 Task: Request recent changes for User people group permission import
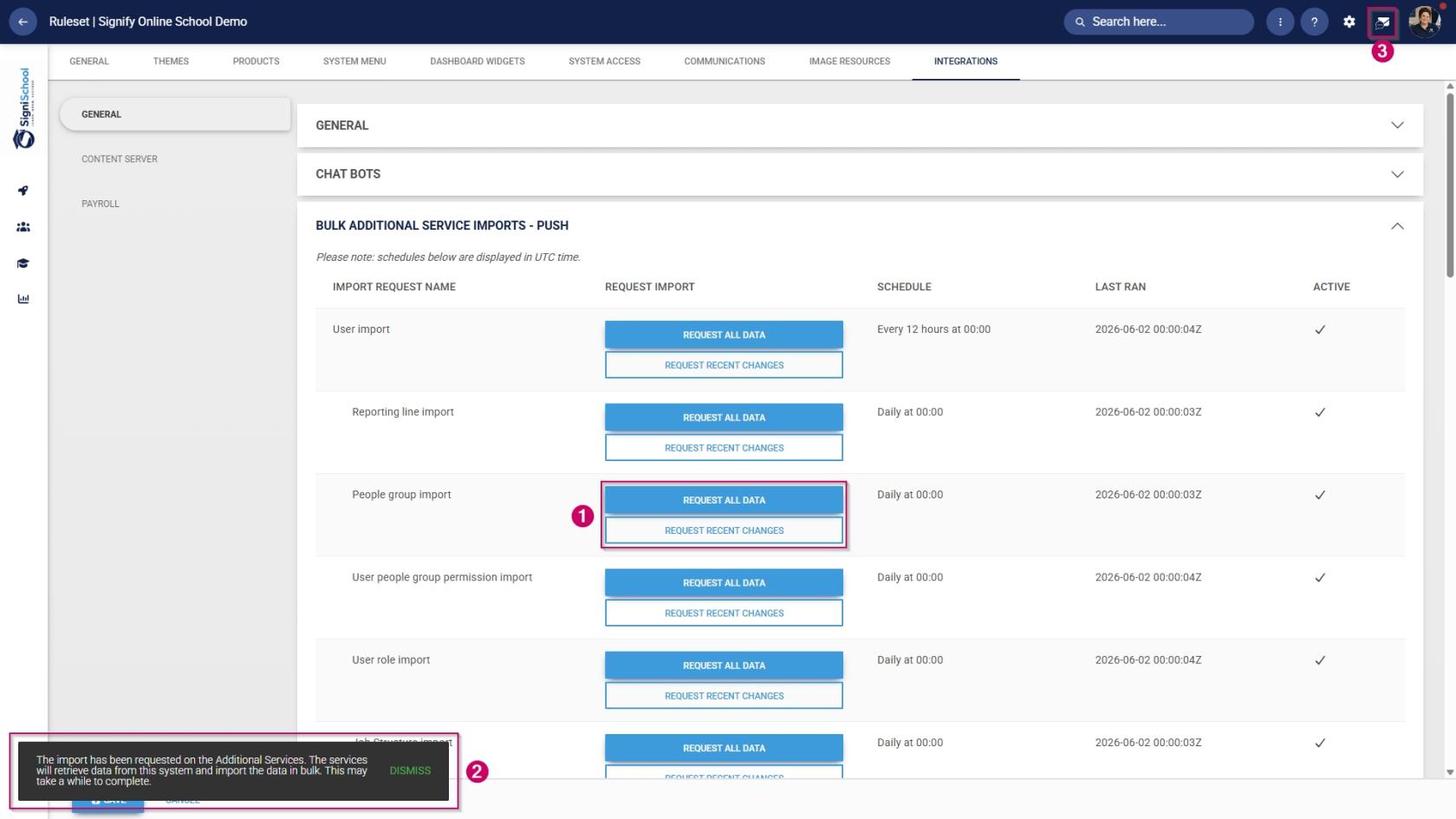coord(724,613)
